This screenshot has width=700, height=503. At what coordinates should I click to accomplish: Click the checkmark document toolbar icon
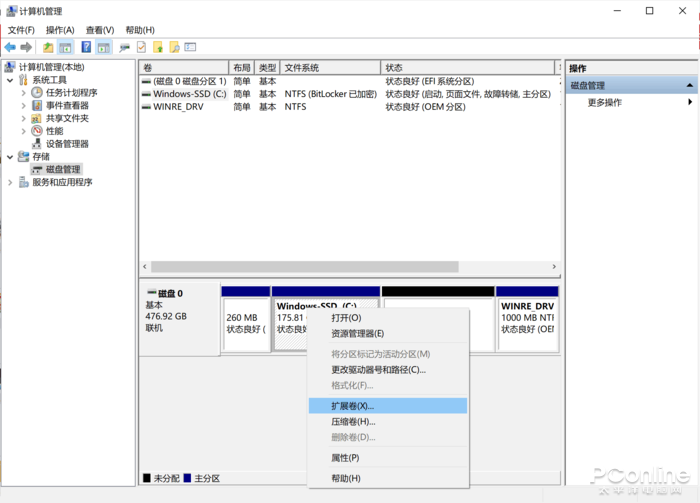[x=142, y=47]
